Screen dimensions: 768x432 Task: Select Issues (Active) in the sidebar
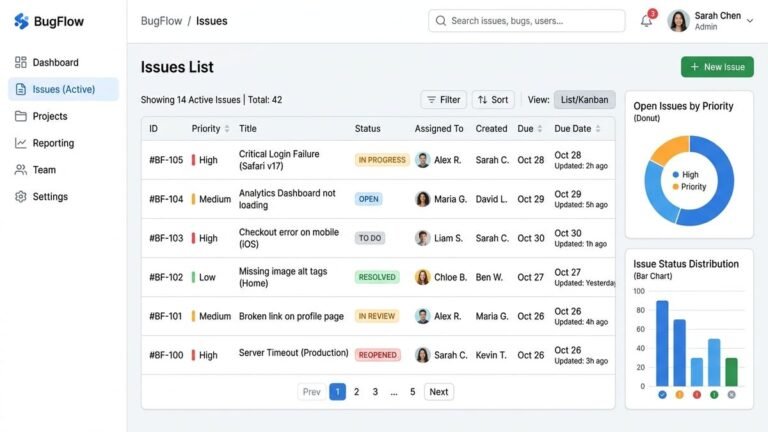coord(64,89)
